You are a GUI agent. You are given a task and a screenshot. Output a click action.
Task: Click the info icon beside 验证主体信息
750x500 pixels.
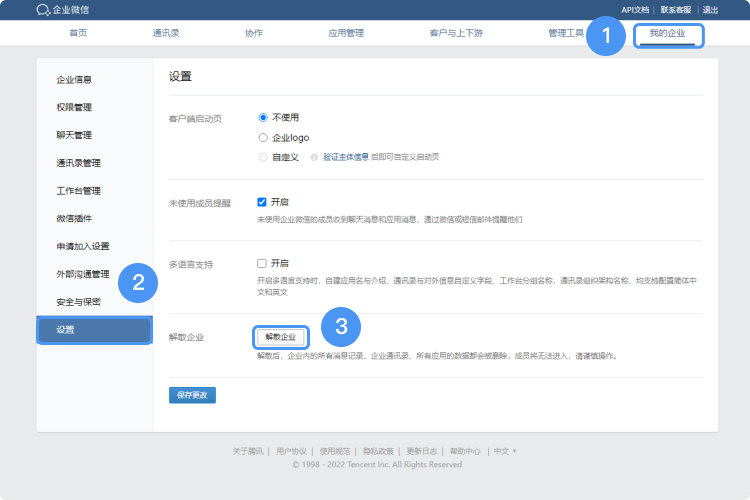(314, 157)
